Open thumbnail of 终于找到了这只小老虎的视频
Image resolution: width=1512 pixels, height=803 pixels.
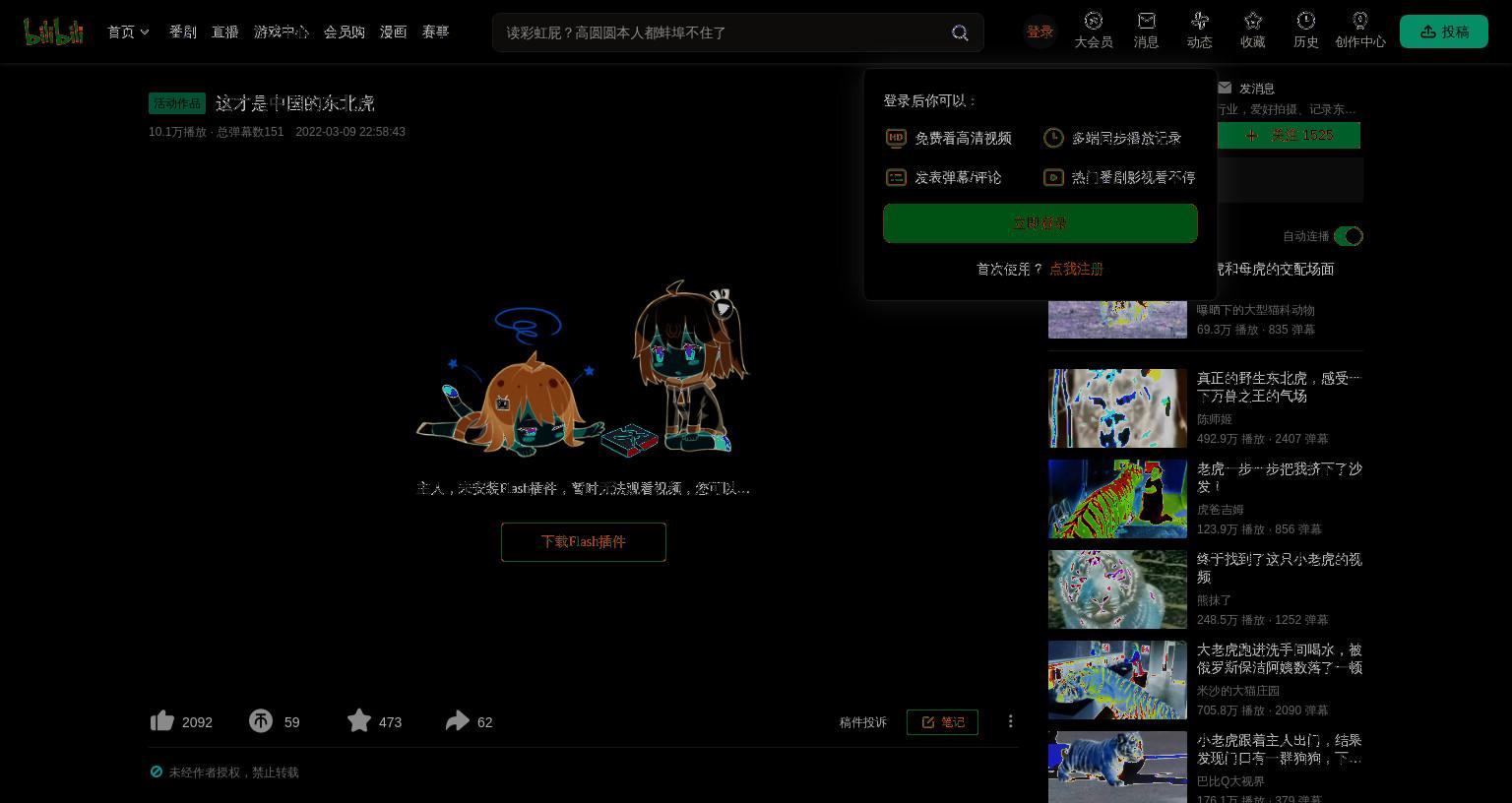1117,589
